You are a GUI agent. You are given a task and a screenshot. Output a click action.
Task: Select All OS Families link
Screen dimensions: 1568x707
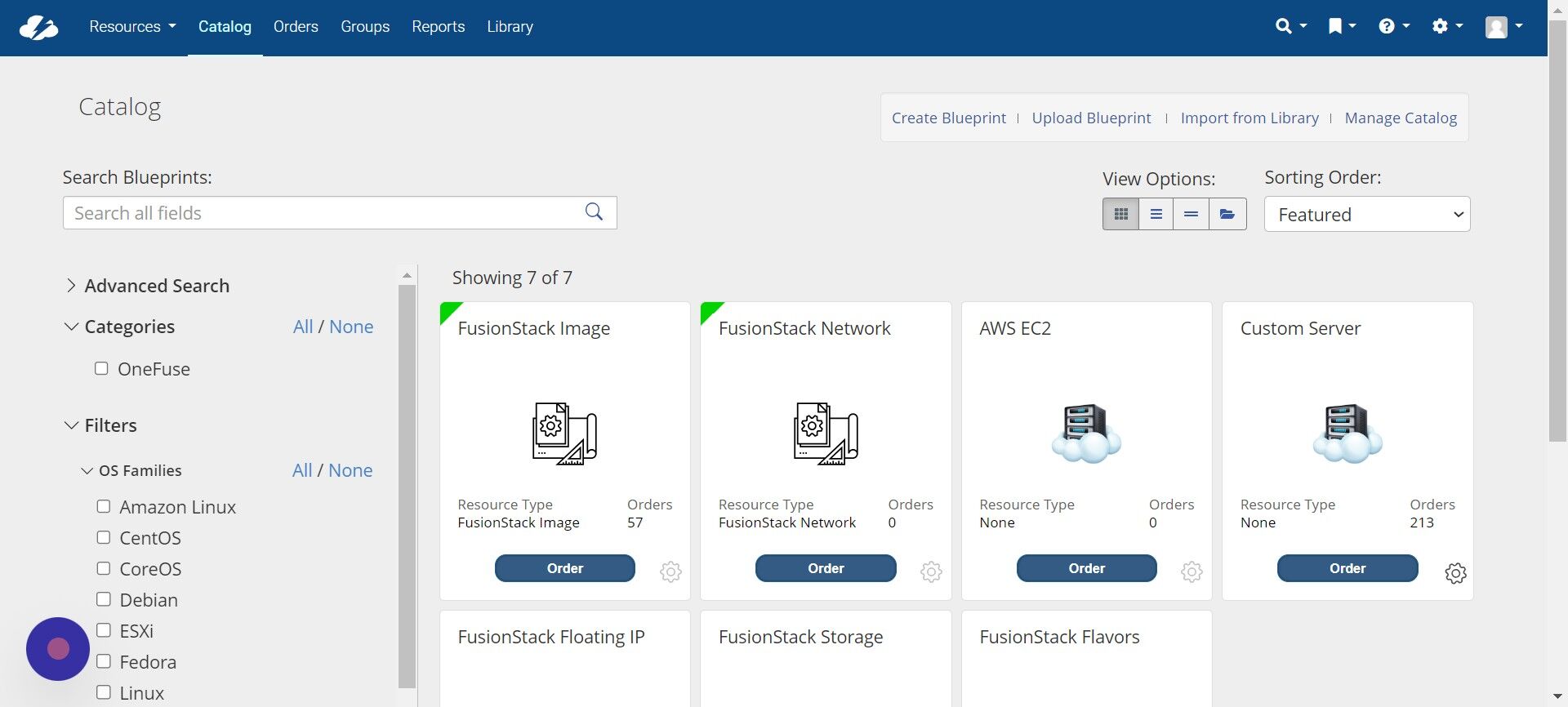(302, 470)
